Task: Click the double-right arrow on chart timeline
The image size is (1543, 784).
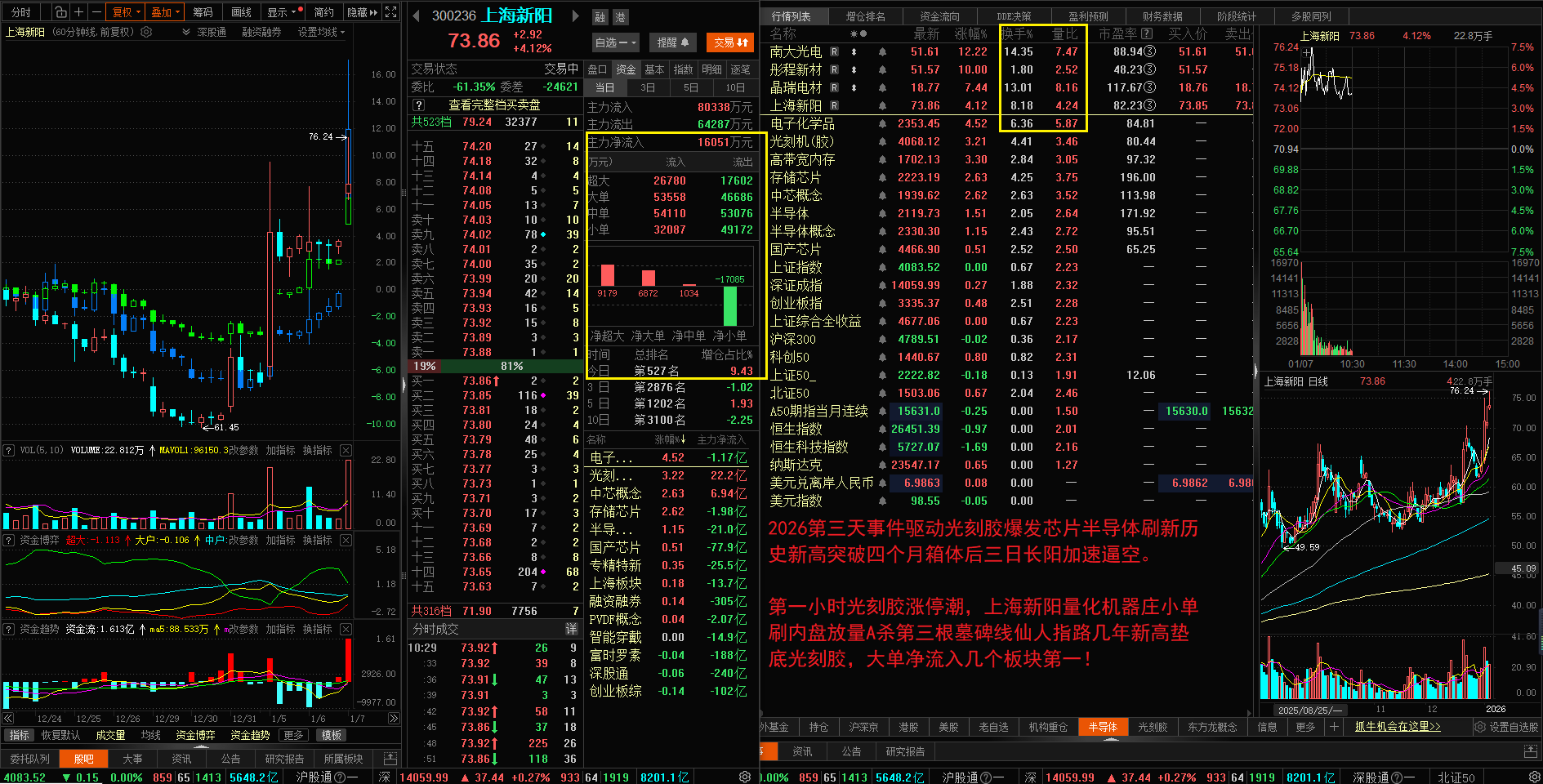Action: [394, 719]
